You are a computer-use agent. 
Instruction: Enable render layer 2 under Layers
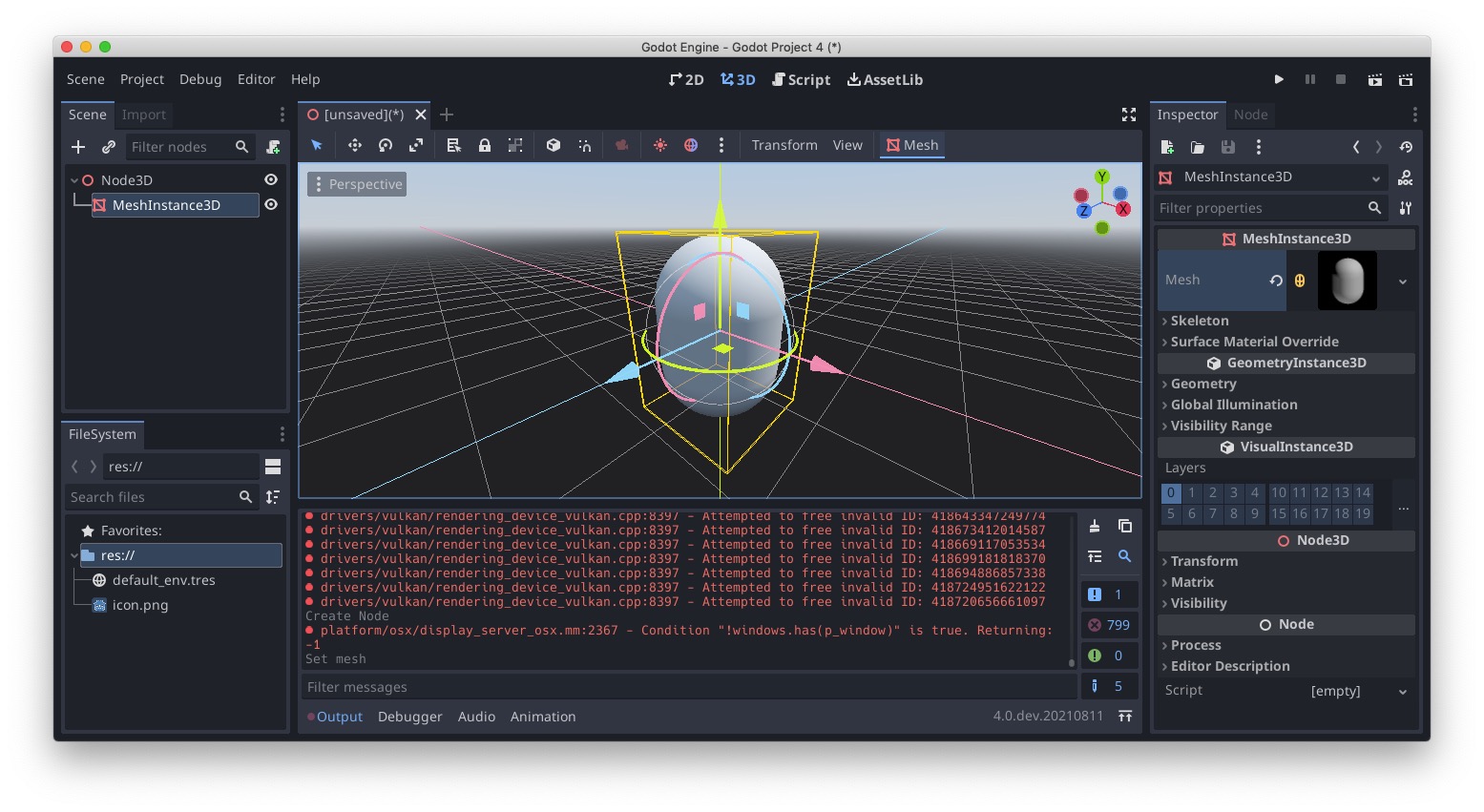pos(1212,492)
